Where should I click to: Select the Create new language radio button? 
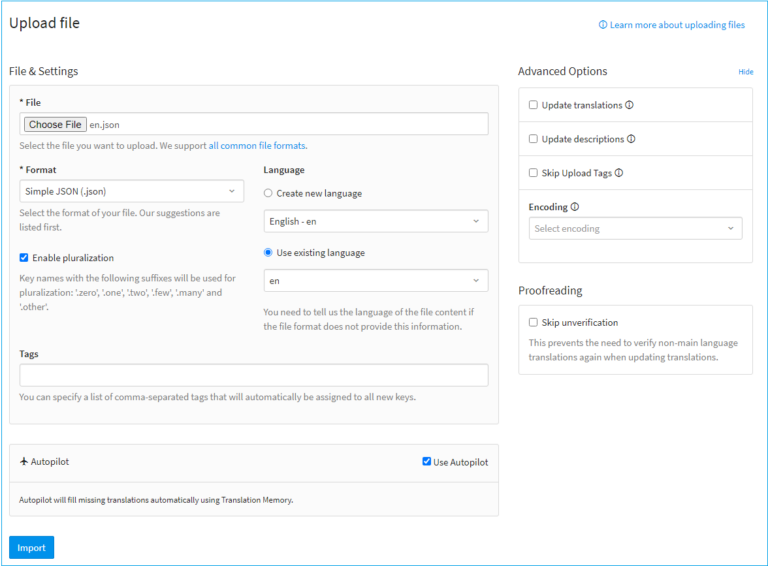[x=268, y=193]
